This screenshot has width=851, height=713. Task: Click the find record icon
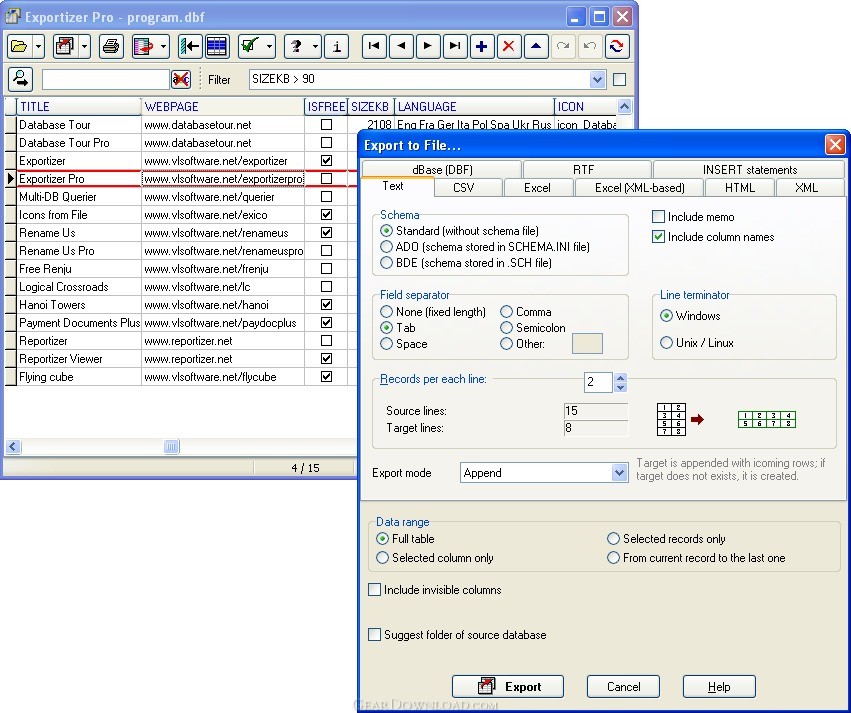21,79
